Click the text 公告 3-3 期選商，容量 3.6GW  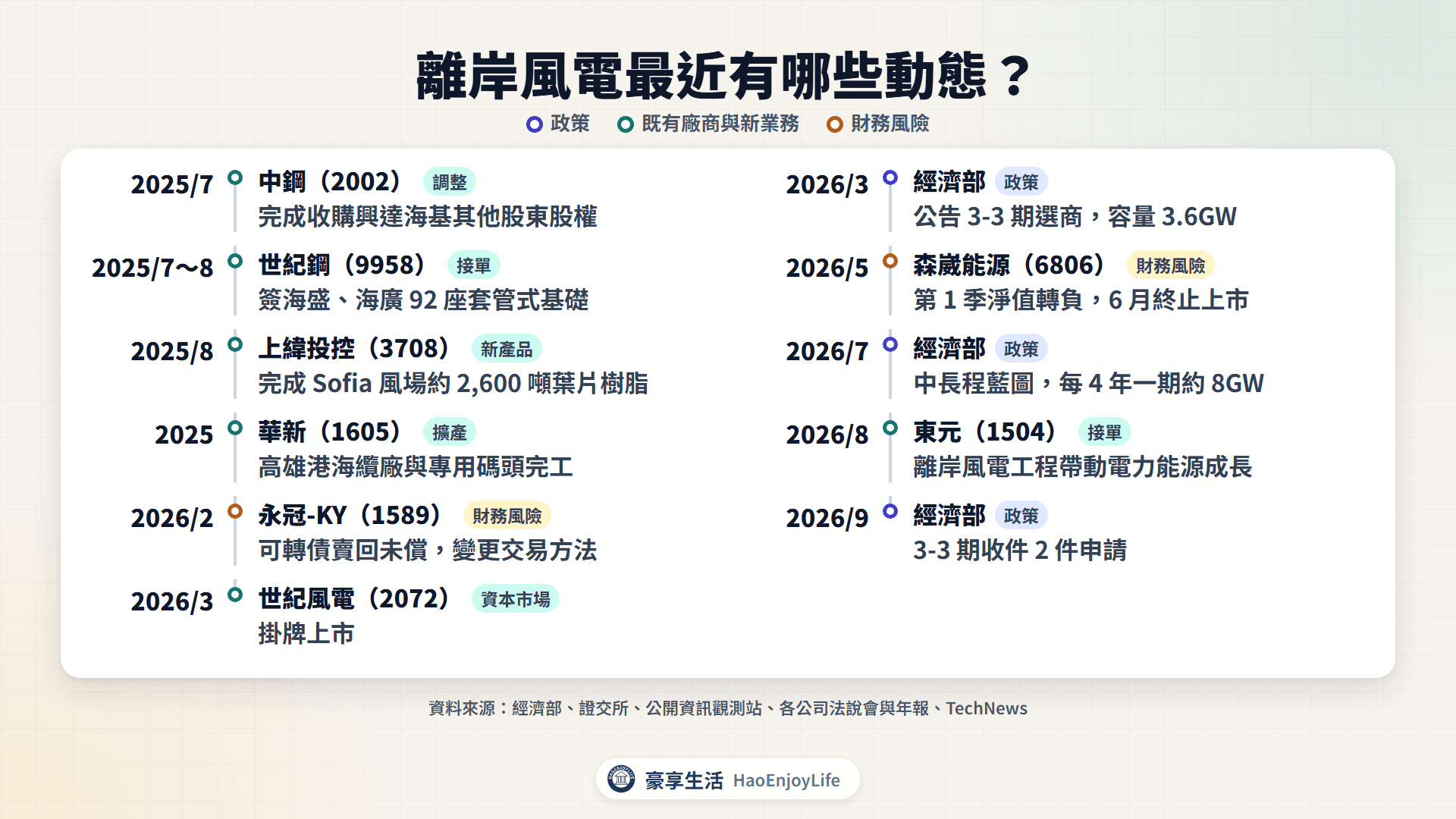[1075, 217]
